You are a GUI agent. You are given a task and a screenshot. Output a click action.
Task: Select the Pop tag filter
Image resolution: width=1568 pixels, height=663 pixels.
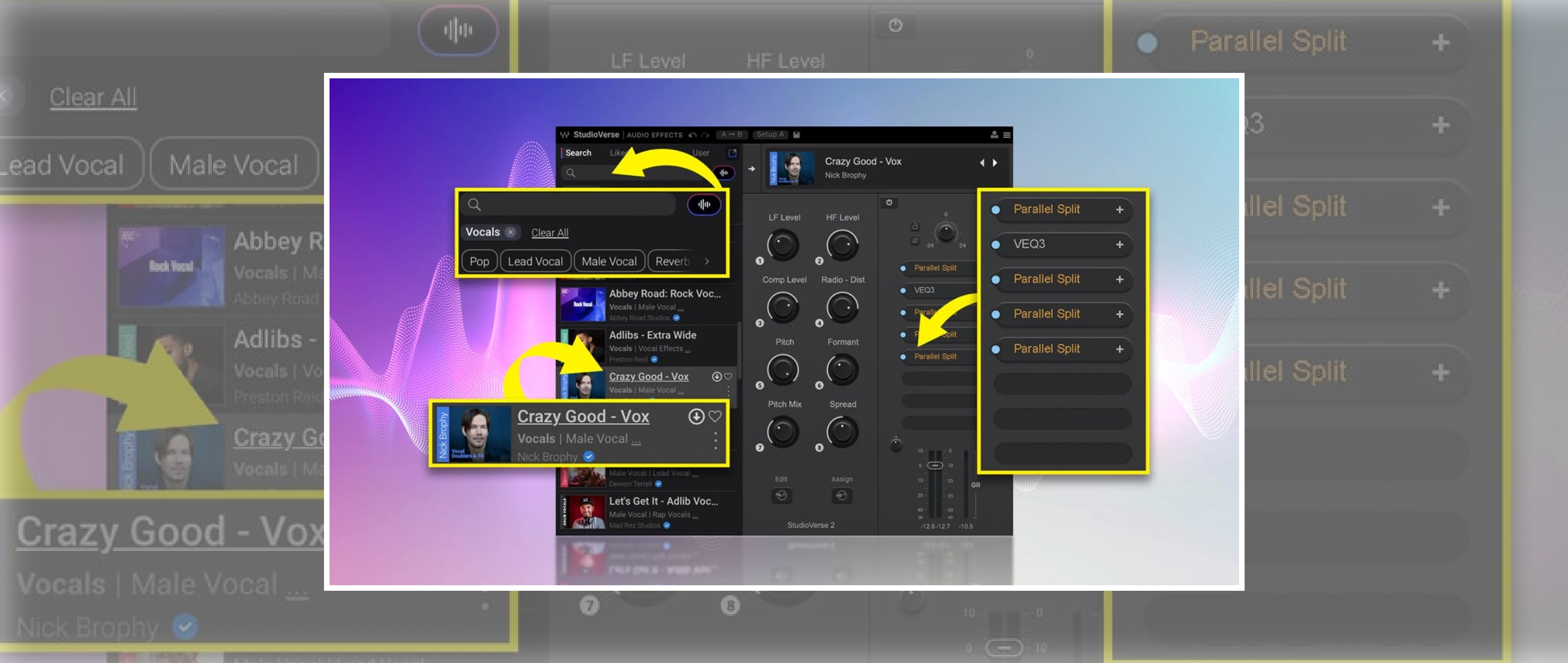point(479,261)
